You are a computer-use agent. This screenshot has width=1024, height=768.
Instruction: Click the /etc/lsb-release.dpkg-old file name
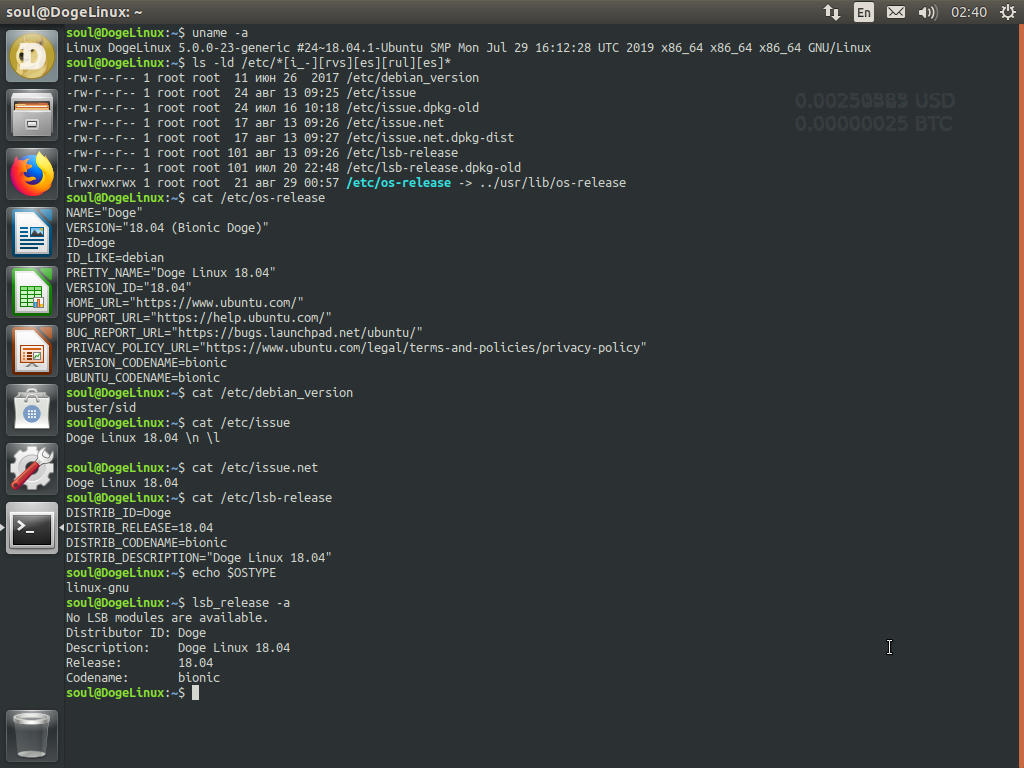(x=434, y=168)
